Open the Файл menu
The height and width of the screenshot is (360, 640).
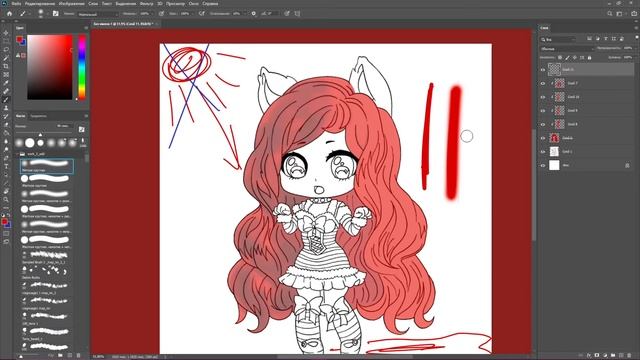16,4
